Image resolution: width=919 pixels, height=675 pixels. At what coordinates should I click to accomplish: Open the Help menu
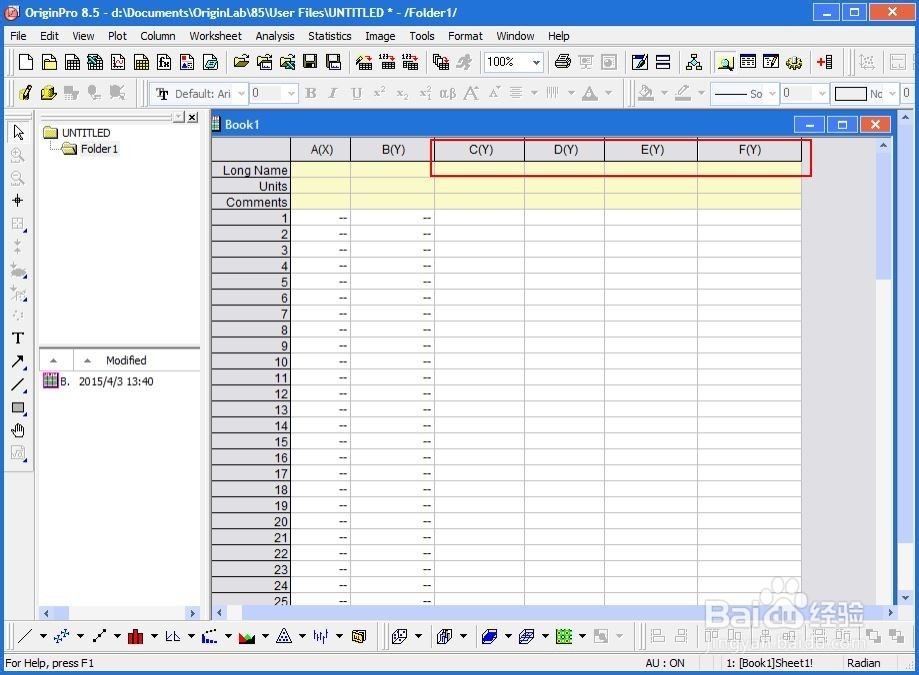click(x=559, y=36)
